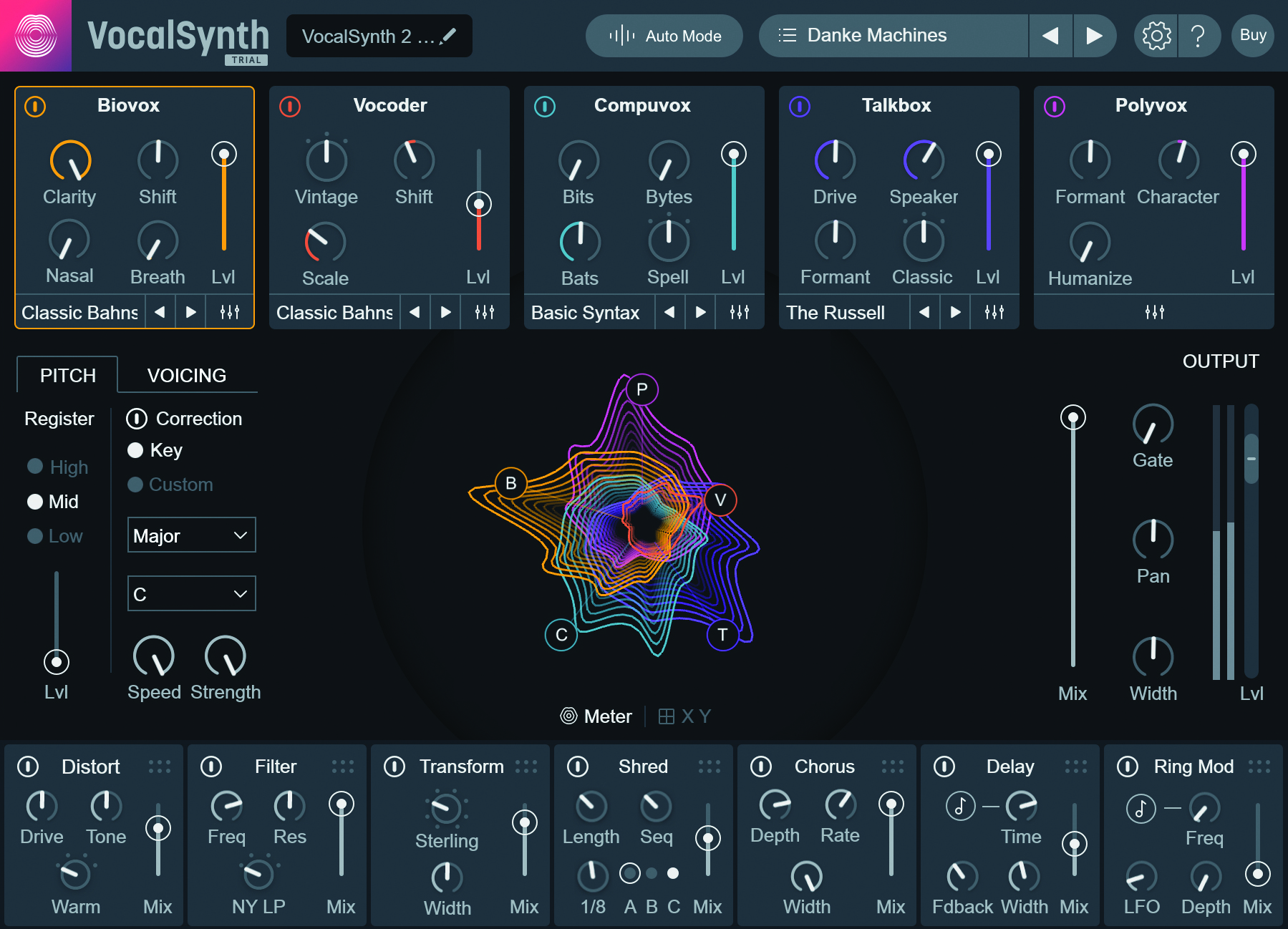Switch to the VOICING tab
This screenshot has width=1288, height=929.
pyautogui.click(x=187, y=375)
